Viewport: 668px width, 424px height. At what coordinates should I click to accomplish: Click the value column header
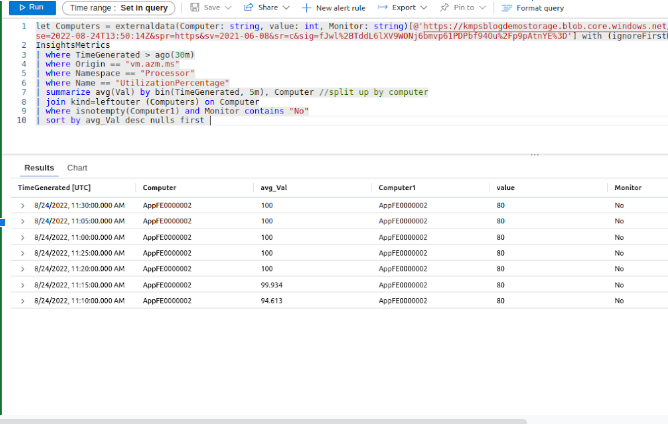pos(505,187)
